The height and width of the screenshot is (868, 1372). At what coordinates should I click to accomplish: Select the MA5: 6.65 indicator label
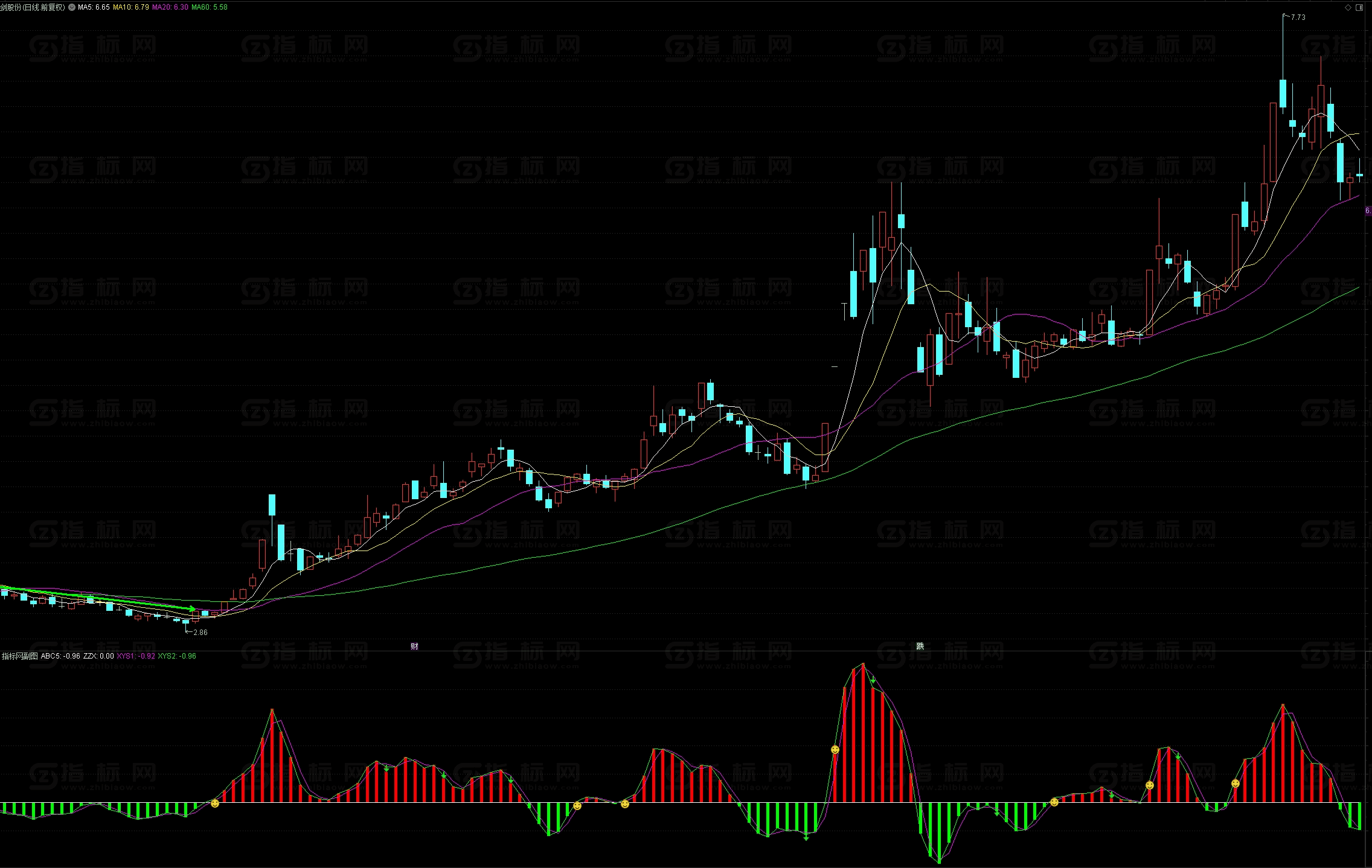(x=94, y=7)
